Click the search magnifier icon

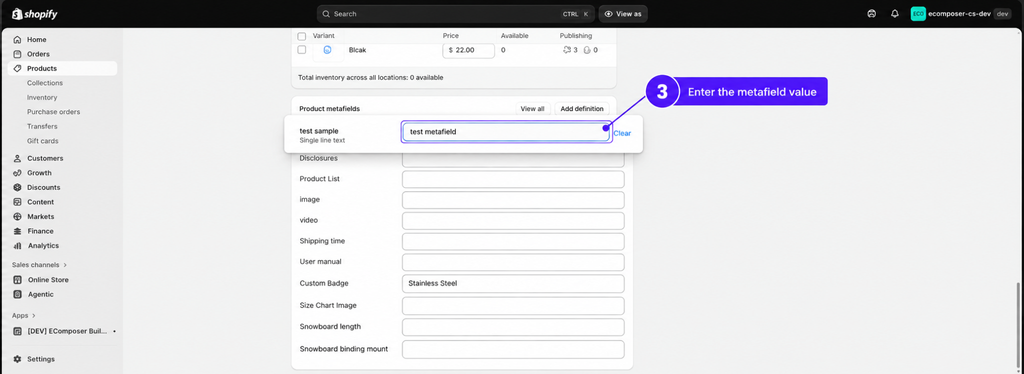tap(326, 14)
